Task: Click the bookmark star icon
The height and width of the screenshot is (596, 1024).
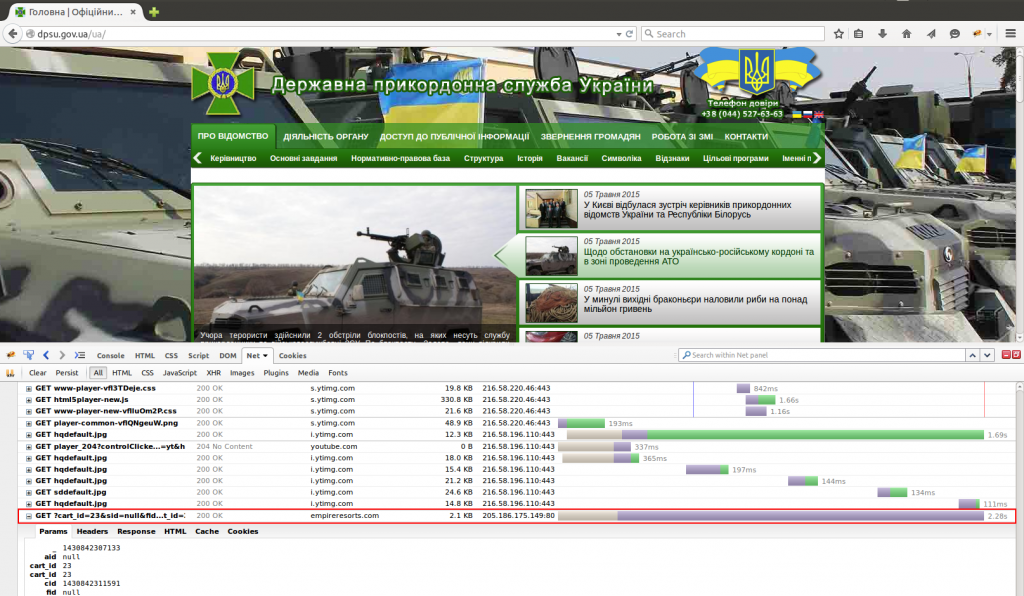Action: (x=839, y=33)
